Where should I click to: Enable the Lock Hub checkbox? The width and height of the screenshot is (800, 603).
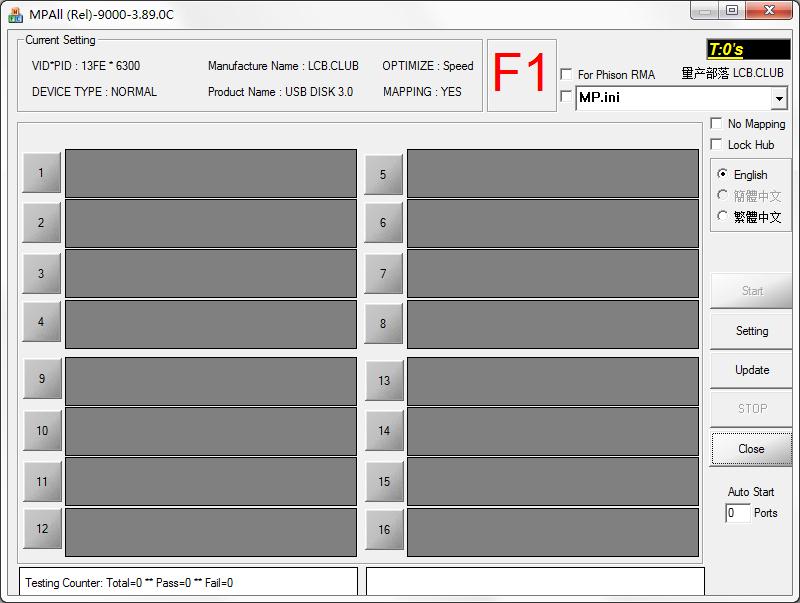716,144
